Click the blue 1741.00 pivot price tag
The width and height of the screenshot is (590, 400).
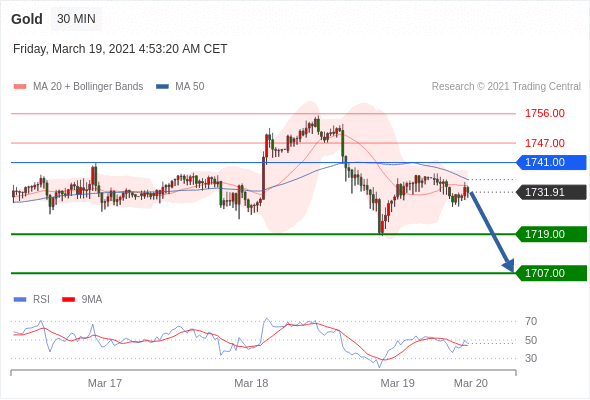(x=551, y=163)
